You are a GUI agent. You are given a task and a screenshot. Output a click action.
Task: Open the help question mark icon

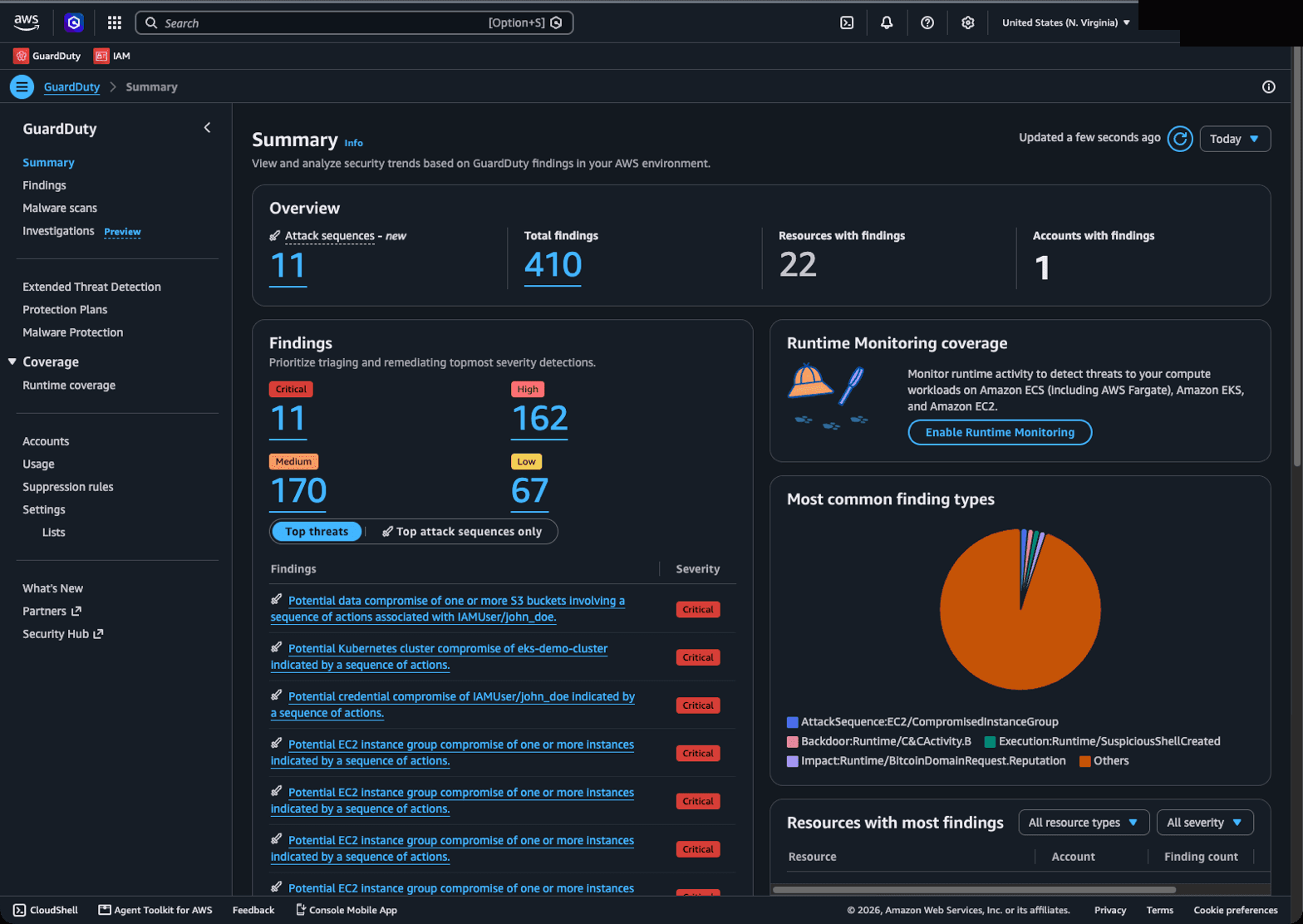tap(927, 22)
